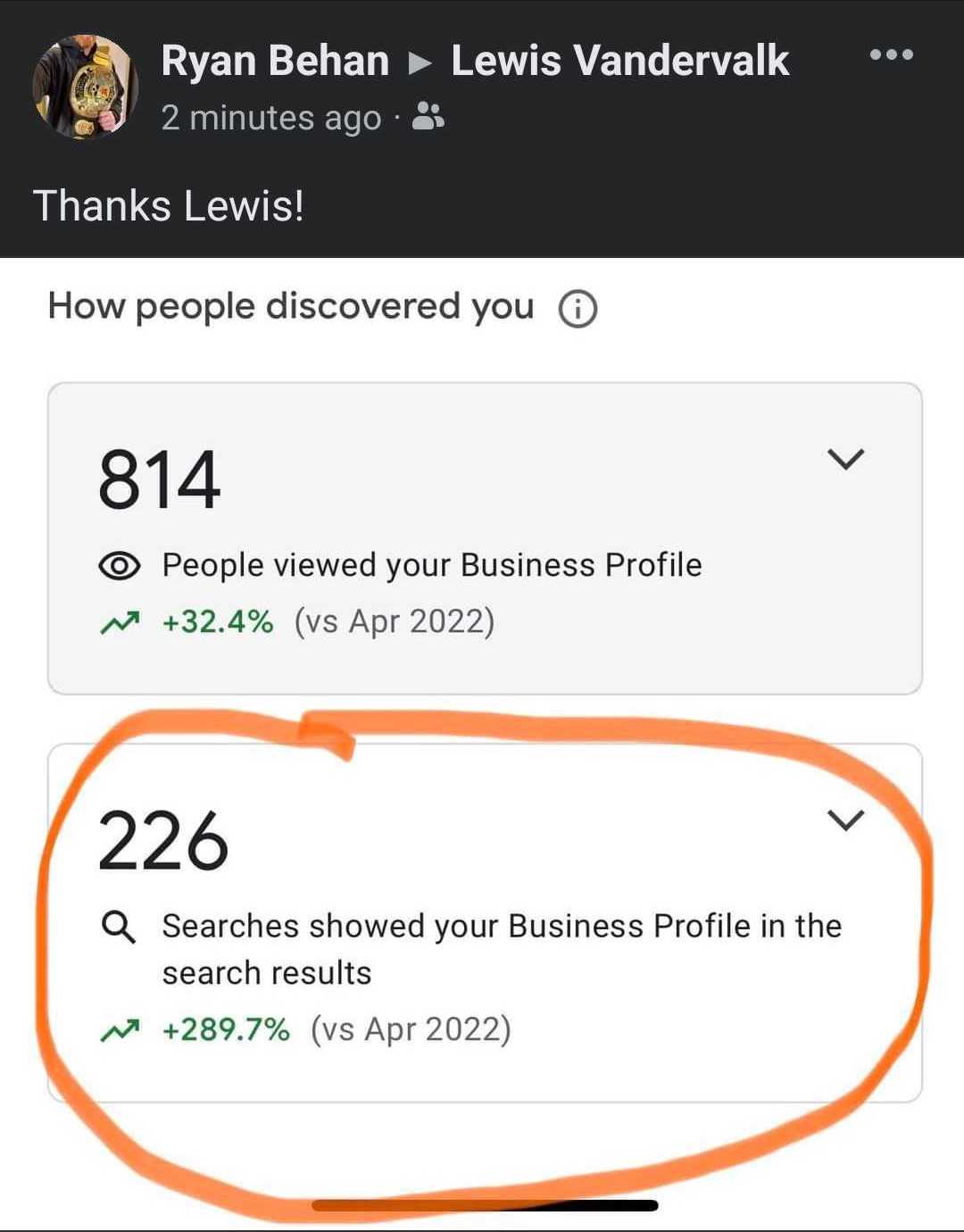The height and width of the screenshot is (1232, 964).
Task: Tap the "Thanks Lewis!" post text
Action: (x=169, y=205)
